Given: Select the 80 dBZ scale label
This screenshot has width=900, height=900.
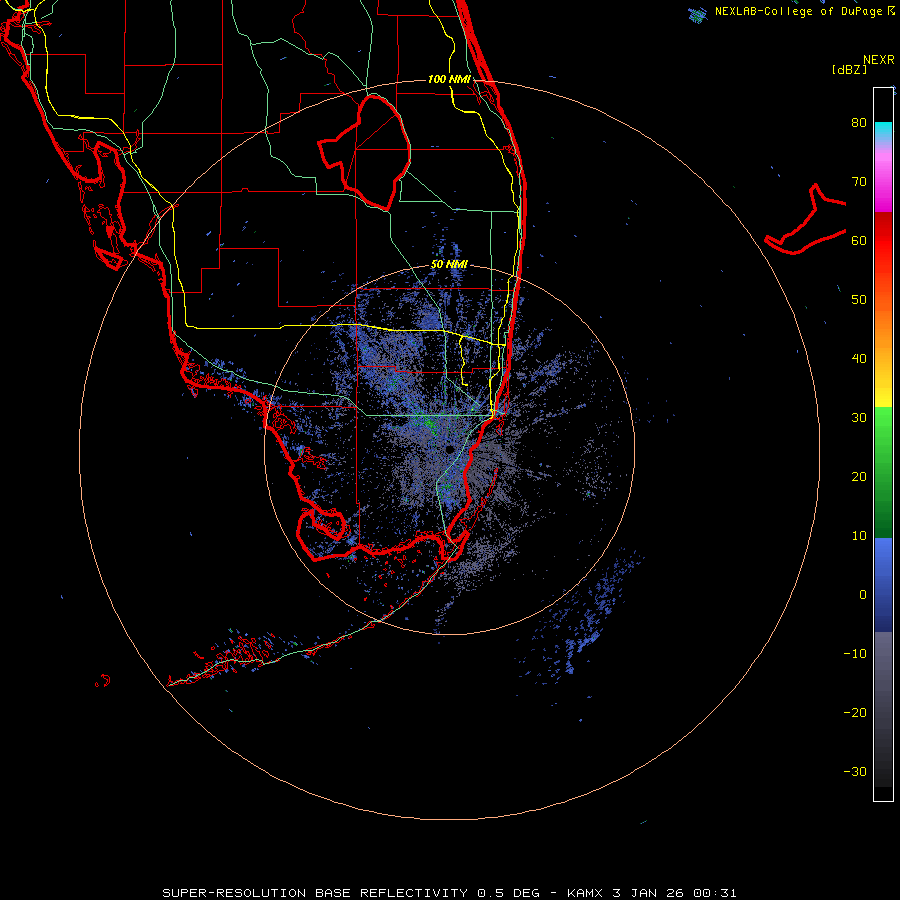Looking at the screenshot, I should coord(859,123).
